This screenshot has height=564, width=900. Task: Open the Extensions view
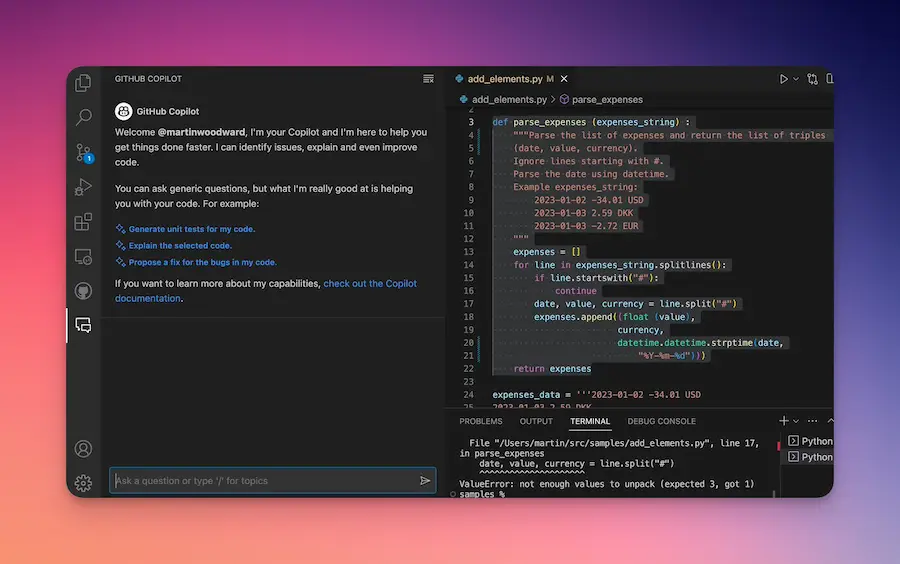click(x=83, y=221)
